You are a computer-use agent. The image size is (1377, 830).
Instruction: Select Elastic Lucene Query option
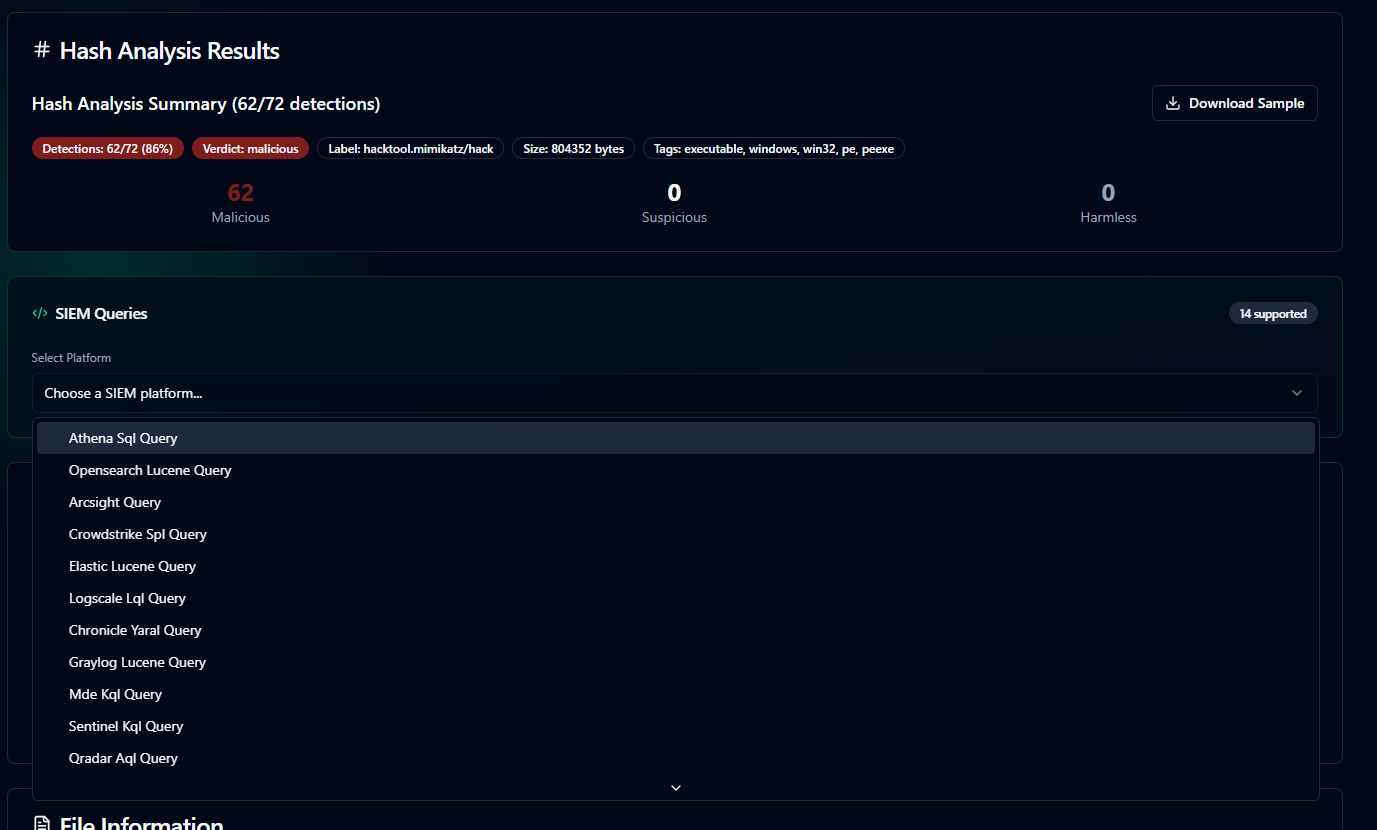click(676, 566)
